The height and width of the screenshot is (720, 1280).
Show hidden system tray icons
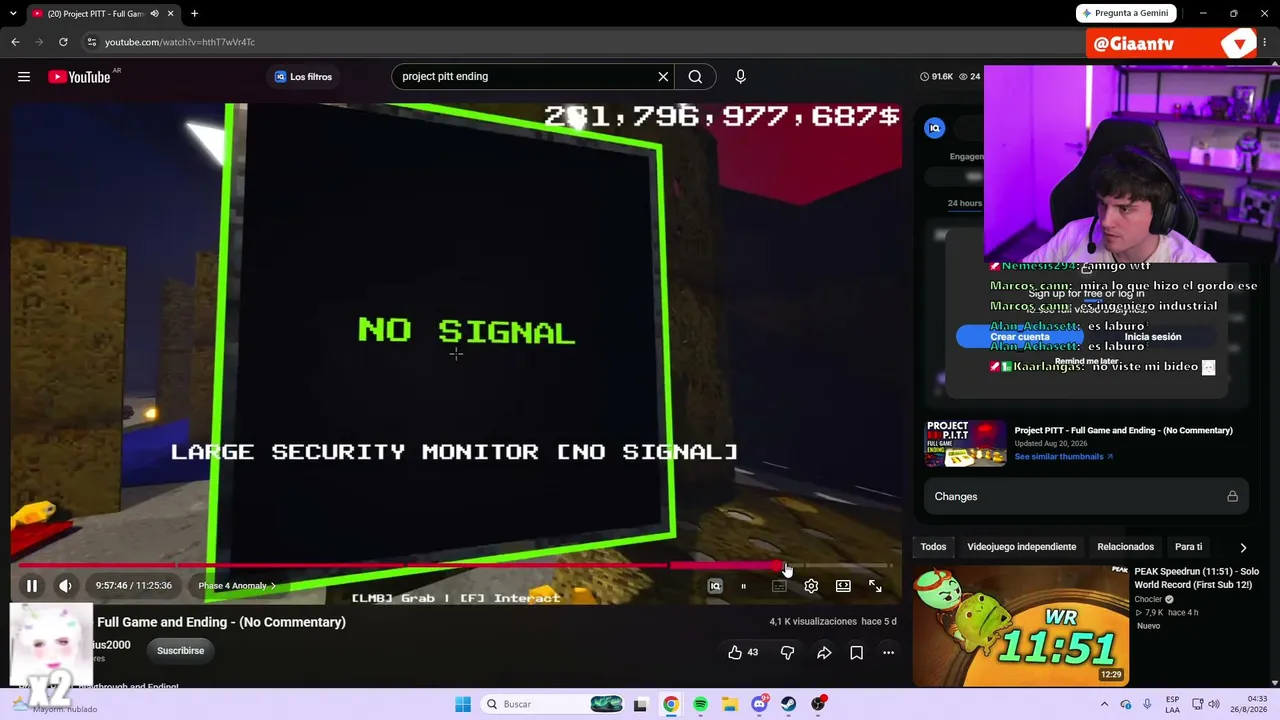(x=1104, y=704)
